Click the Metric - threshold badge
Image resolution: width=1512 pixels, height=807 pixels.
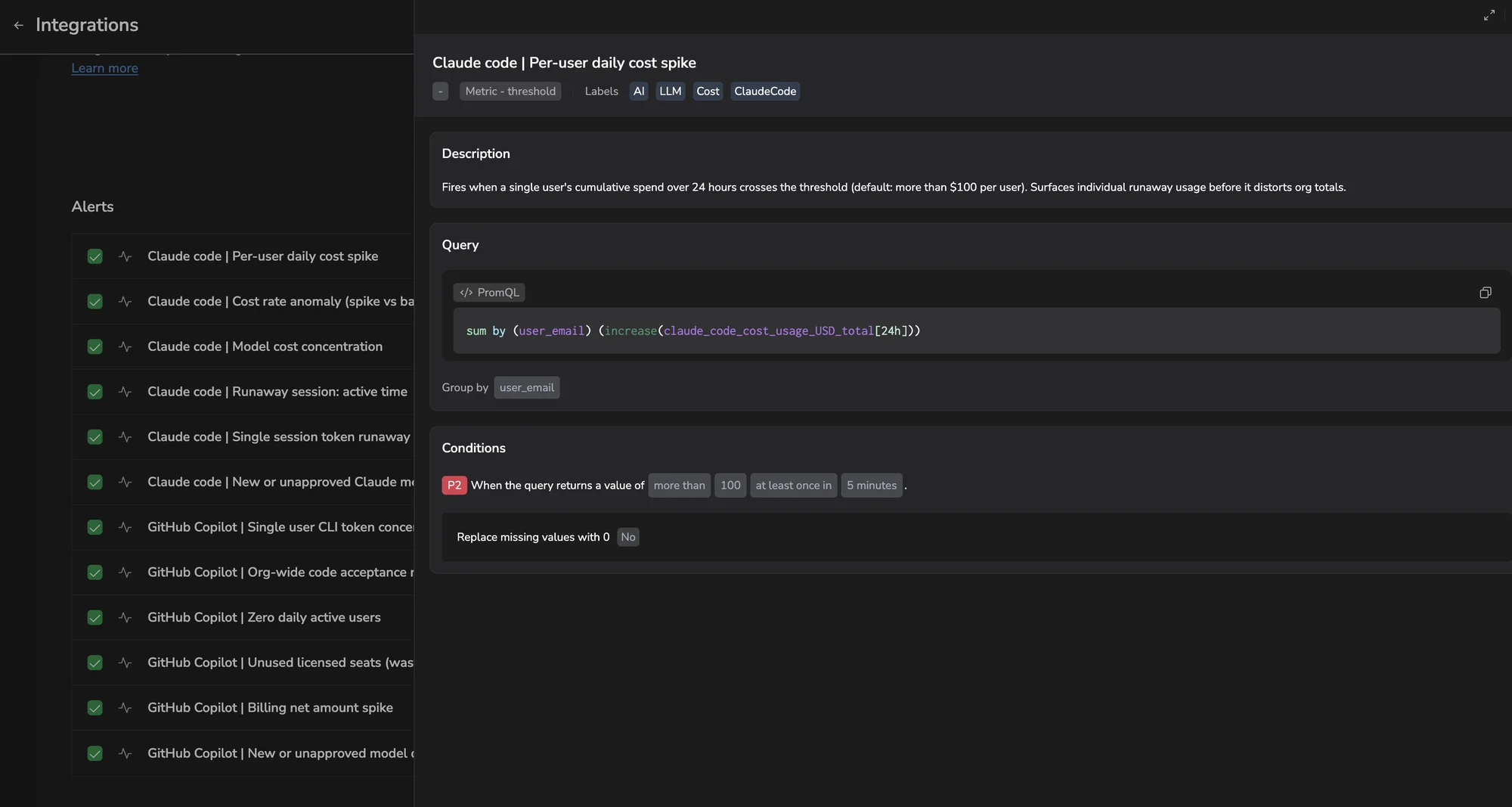point(510,92)
